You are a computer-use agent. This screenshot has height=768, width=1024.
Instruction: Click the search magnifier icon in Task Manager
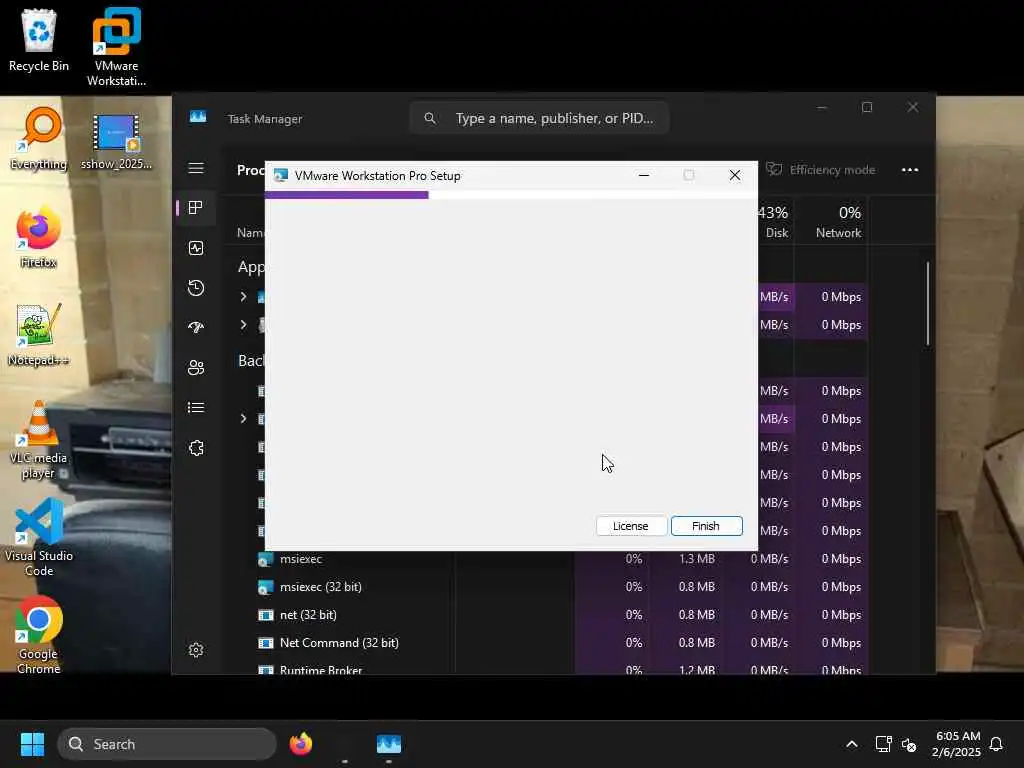point(430,118)
